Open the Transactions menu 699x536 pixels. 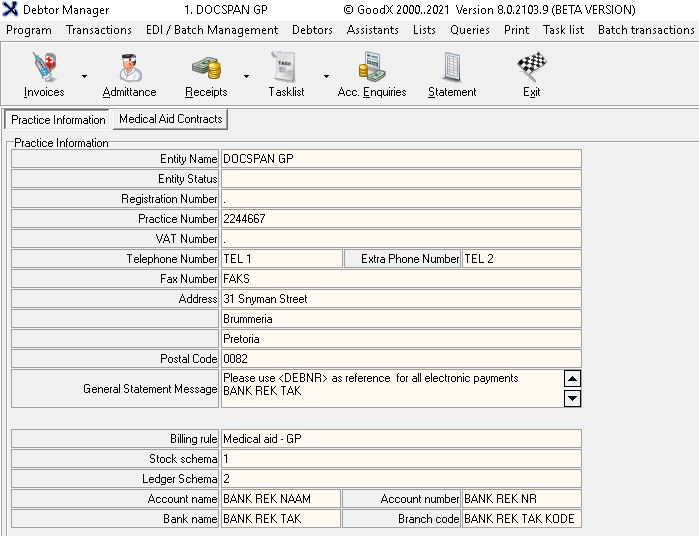point(98,30)
